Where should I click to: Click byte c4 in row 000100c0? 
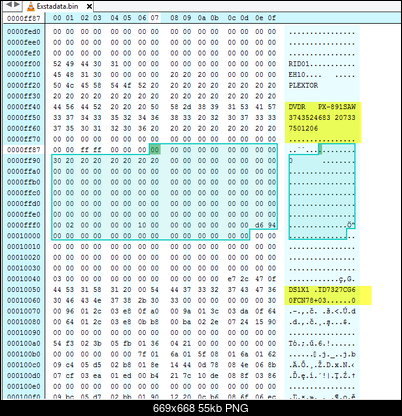click(70, 365)
